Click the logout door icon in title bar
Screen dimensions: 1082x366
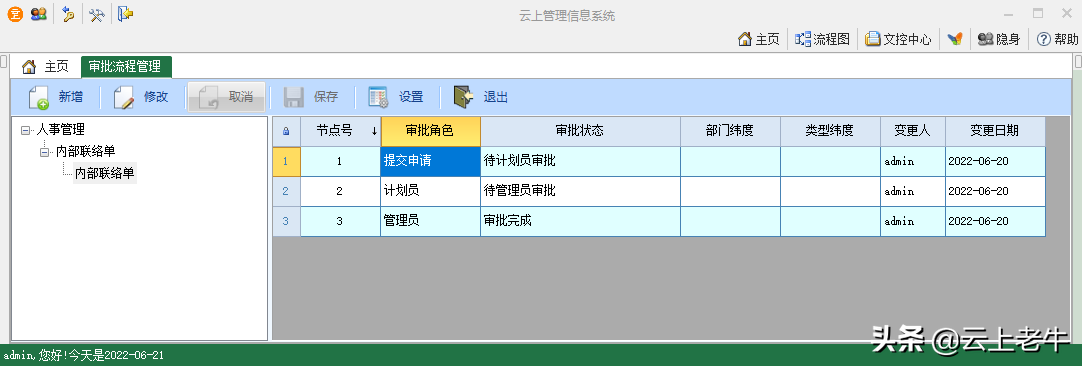[x=126, y=14]
